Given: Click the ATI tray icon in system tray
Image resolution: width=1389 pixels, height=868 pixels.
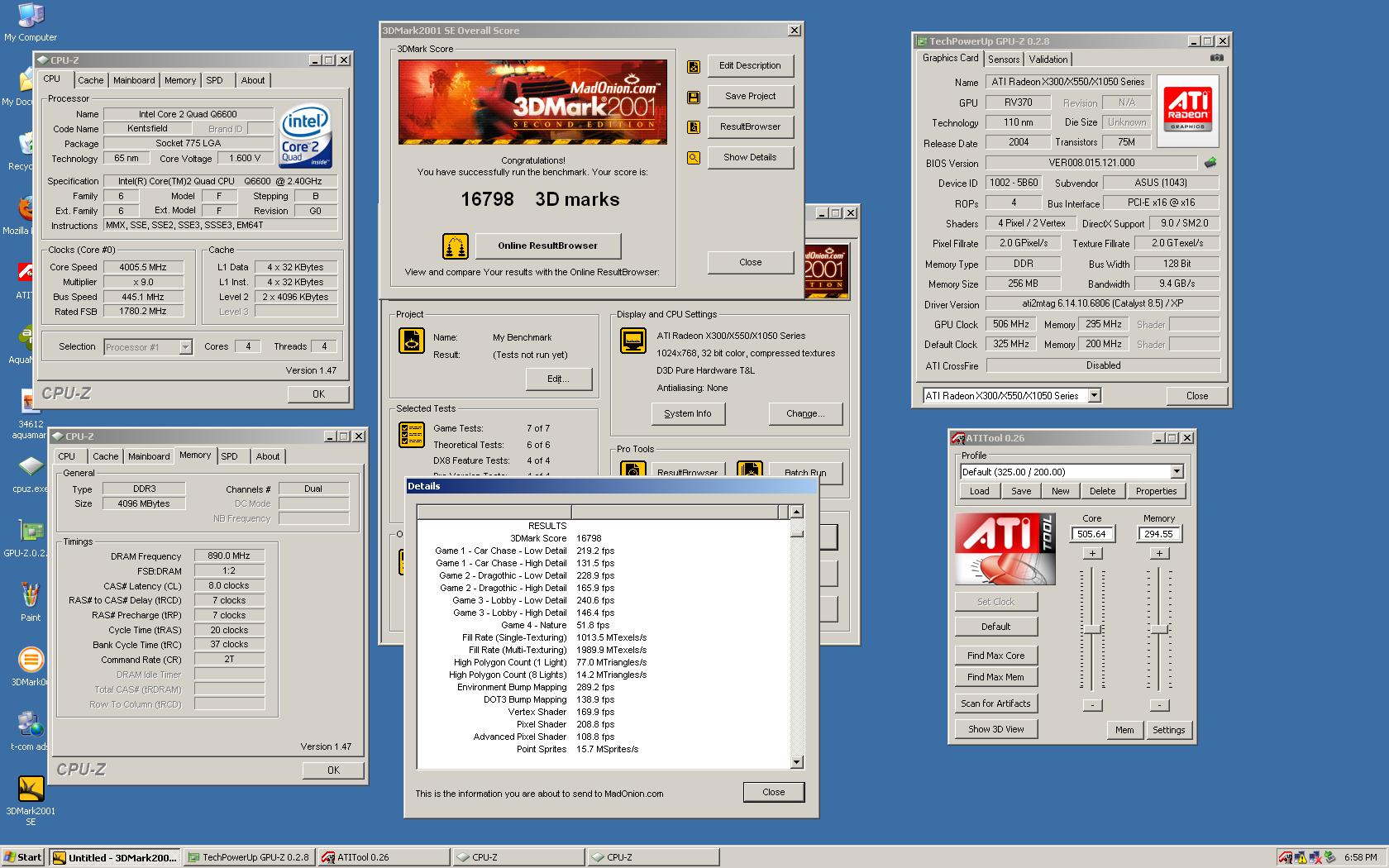Looking at the screenshot, I should (x=1285, y=857).
